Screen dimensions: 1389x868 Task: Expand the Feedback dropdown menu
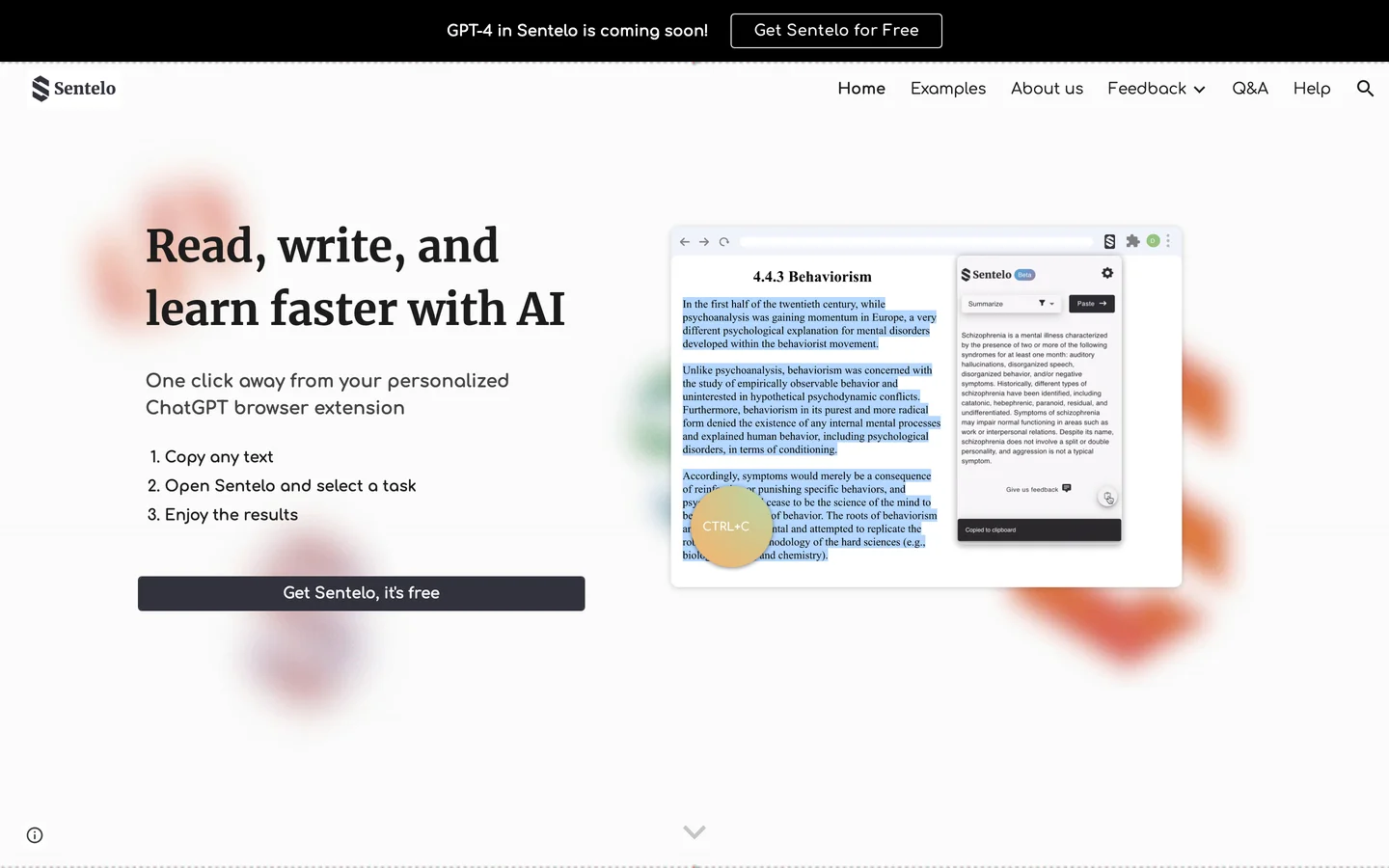pos(1157,89)
